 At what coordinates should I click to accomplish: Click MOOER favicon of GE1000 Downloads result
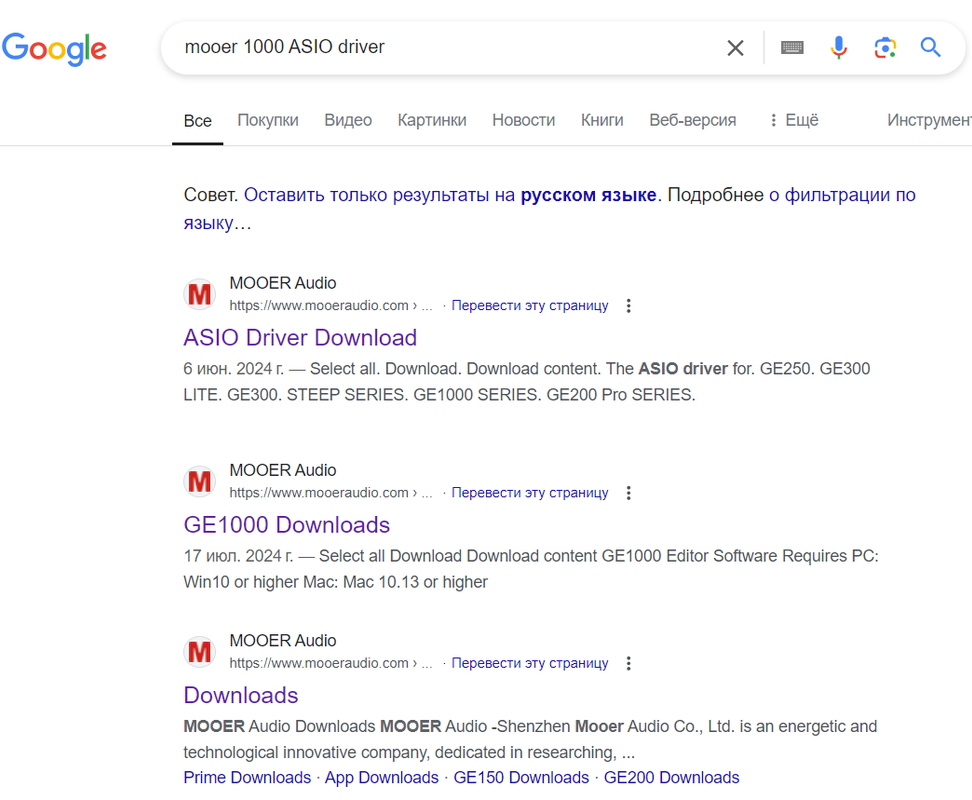pyautogui.click(x=200, y=481)
